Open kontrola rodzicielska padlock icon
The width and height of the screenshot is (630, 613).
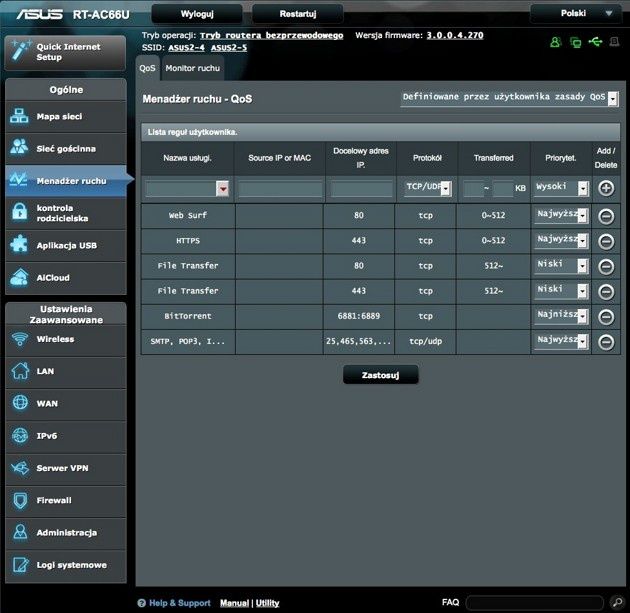pos(19,212)
